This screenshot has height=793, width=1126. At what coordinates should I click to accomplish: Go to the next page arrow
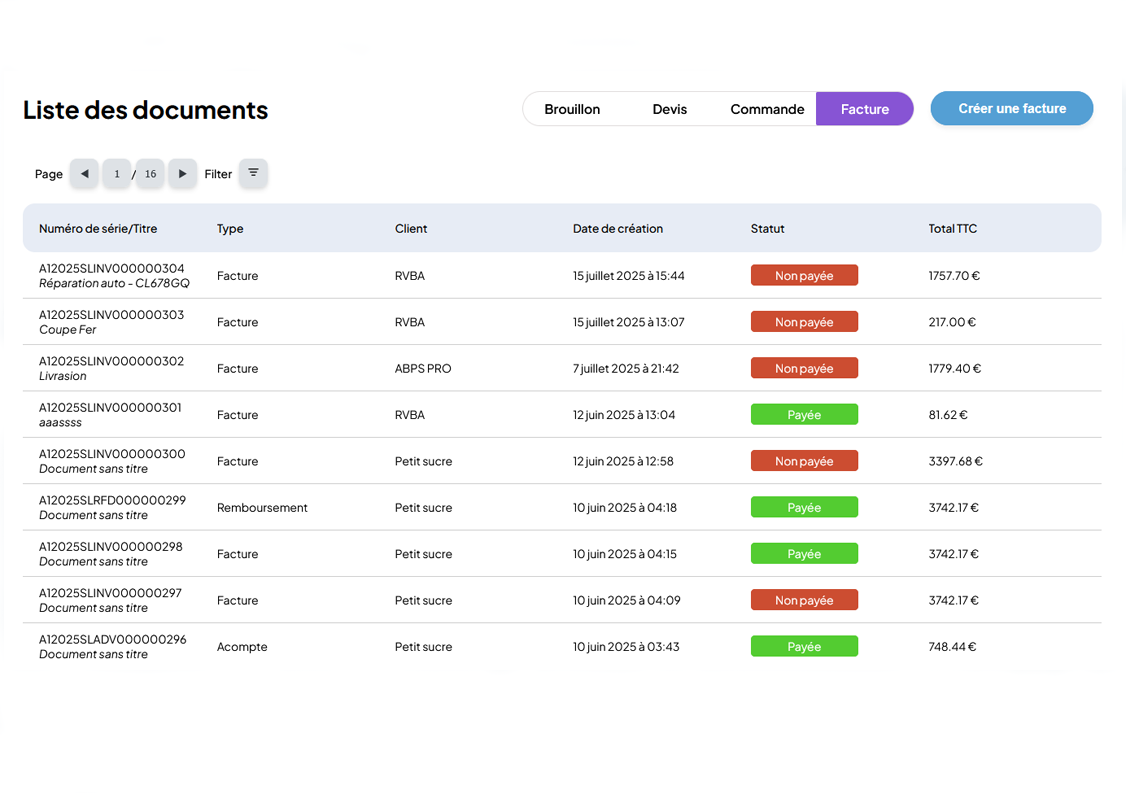[x=182, y=174]
